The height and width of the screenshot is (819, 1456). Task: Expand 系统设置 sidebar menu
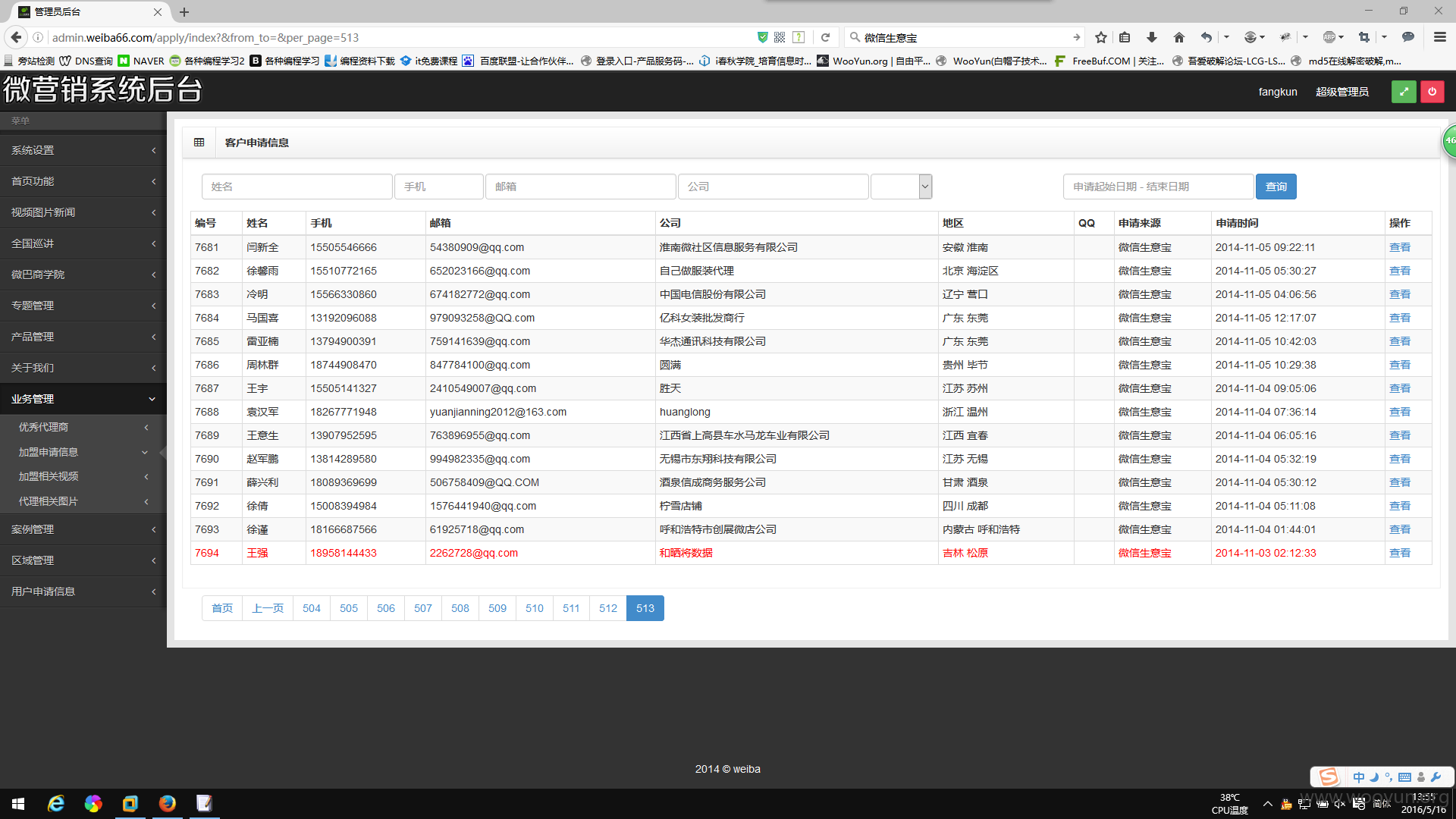(83, 150)
